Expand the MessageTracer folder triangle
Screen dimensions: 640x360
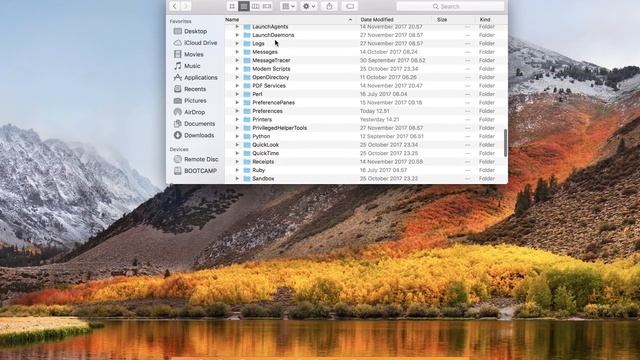coord(237,60)
